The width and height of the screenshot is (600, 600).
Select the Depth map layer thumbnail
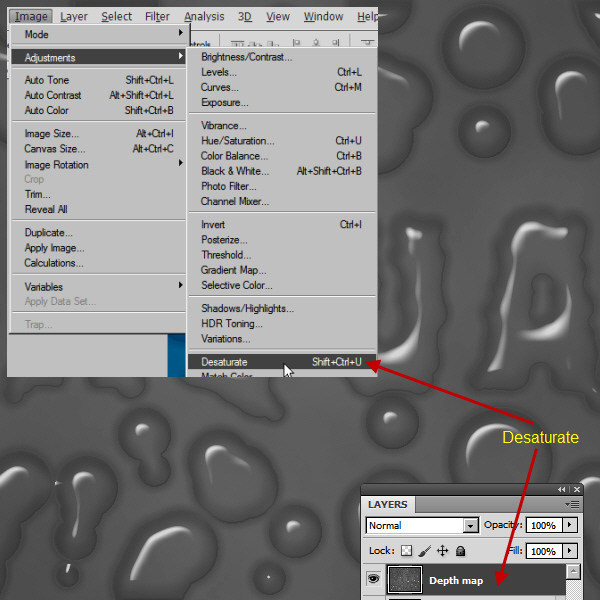point(403,581)
